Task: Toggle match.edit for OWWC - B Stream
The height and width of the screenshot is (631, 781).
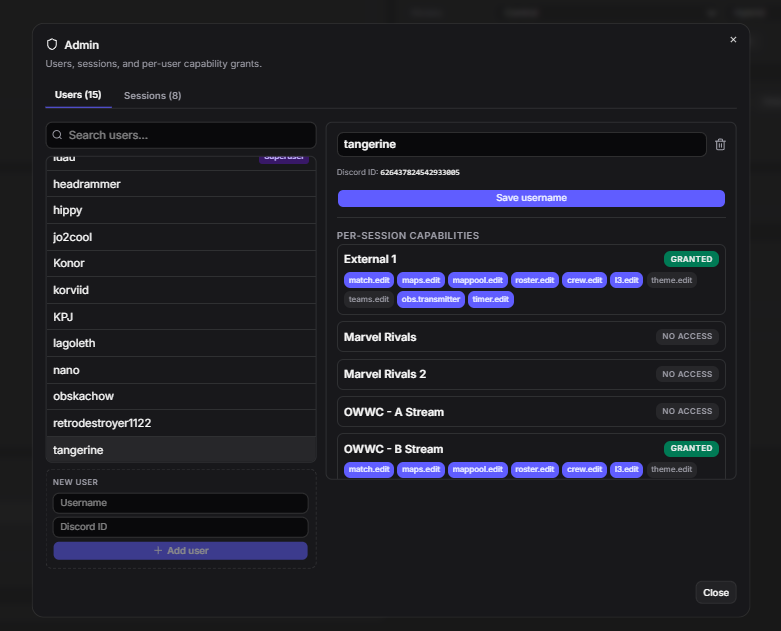Action: tap(369, 470)
